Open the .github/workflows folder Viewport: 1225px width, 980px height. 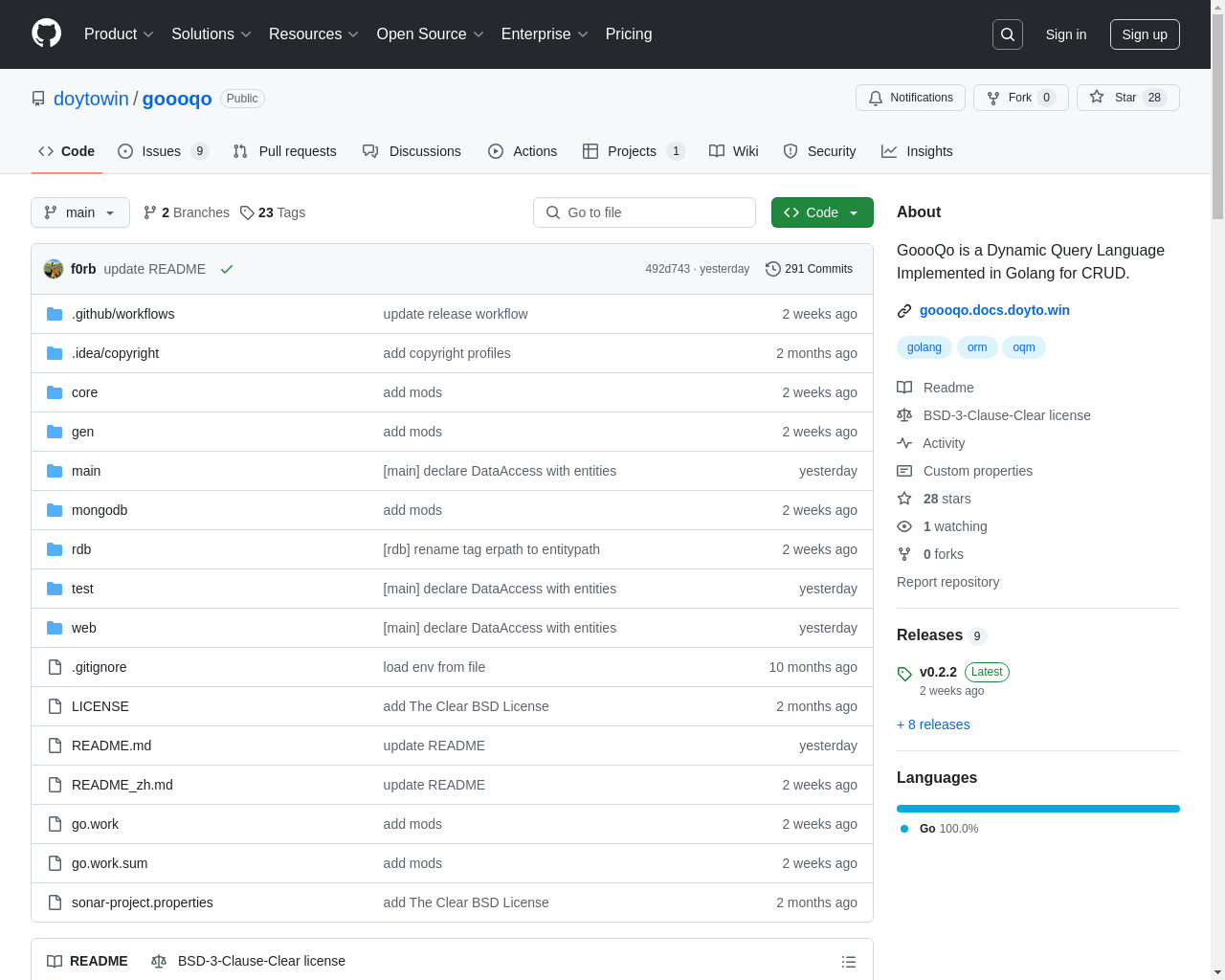(x=123, y=314)
